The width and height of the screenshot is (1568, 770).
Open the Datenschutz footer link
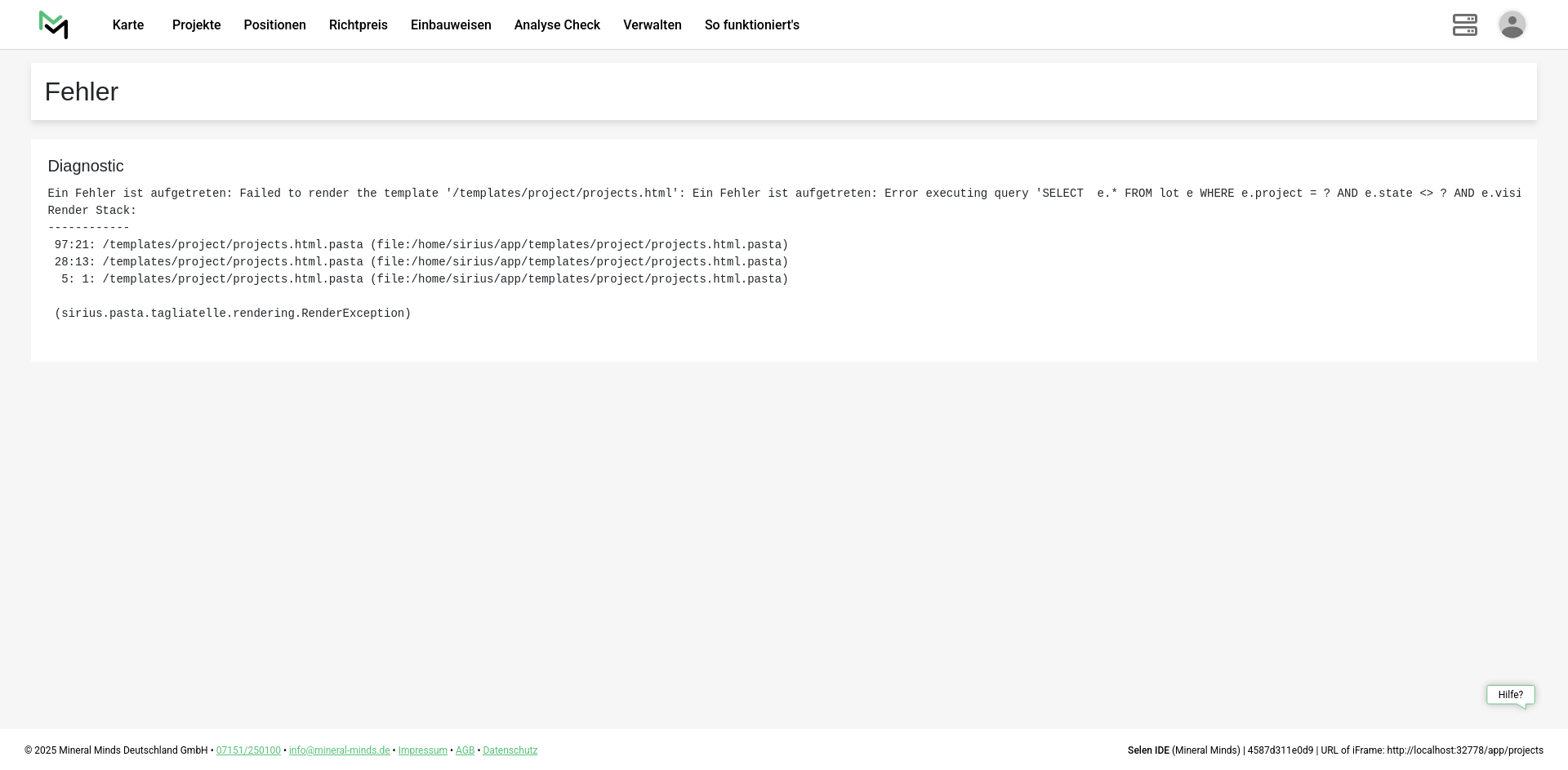(510, 750)
